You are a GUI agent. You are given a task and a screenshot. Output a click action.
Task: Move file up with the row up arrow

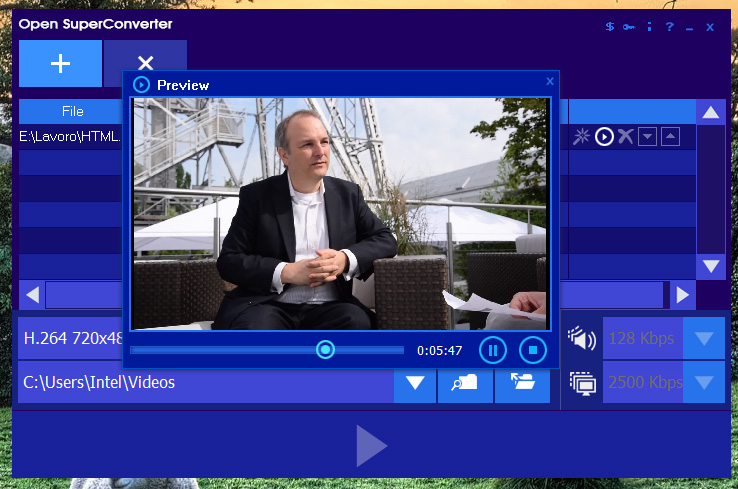(x=670, y=137)
